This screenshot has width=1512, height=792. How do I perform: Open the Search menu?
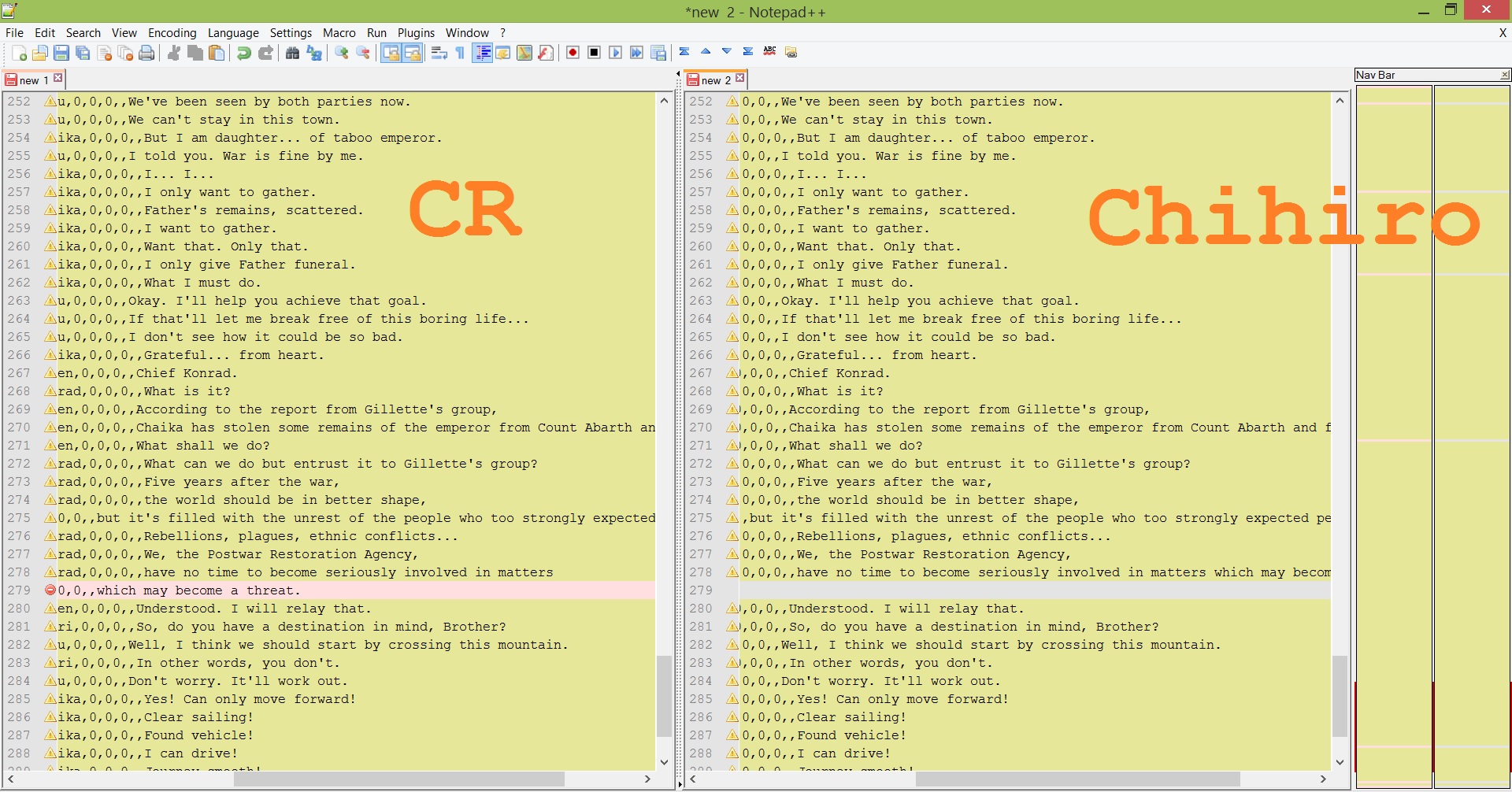click(x=83, y=32)
